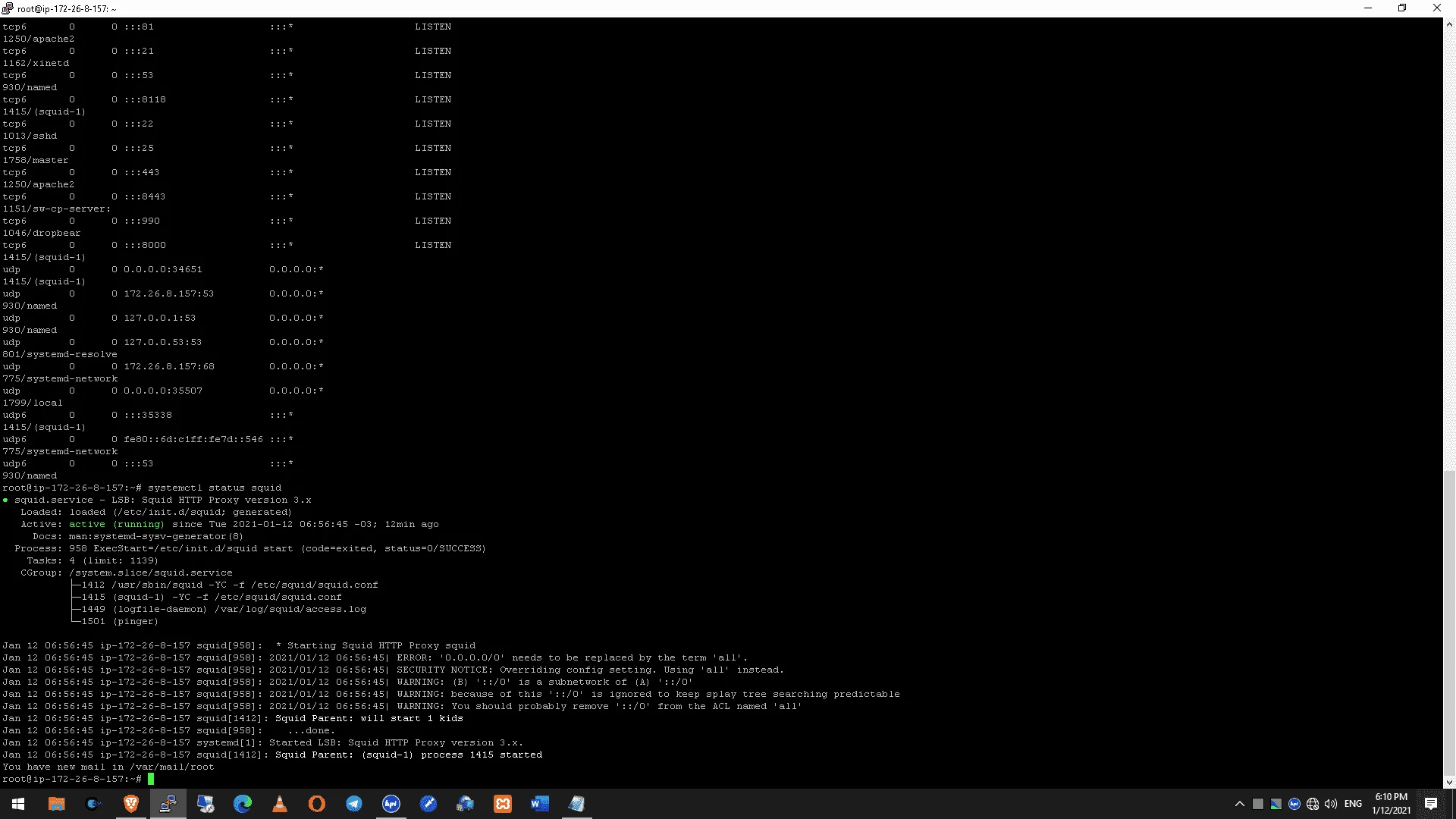The image size is (1456, 819).
Task: Minimize the PuTTY window
Action: click(x=1368, y=8)
